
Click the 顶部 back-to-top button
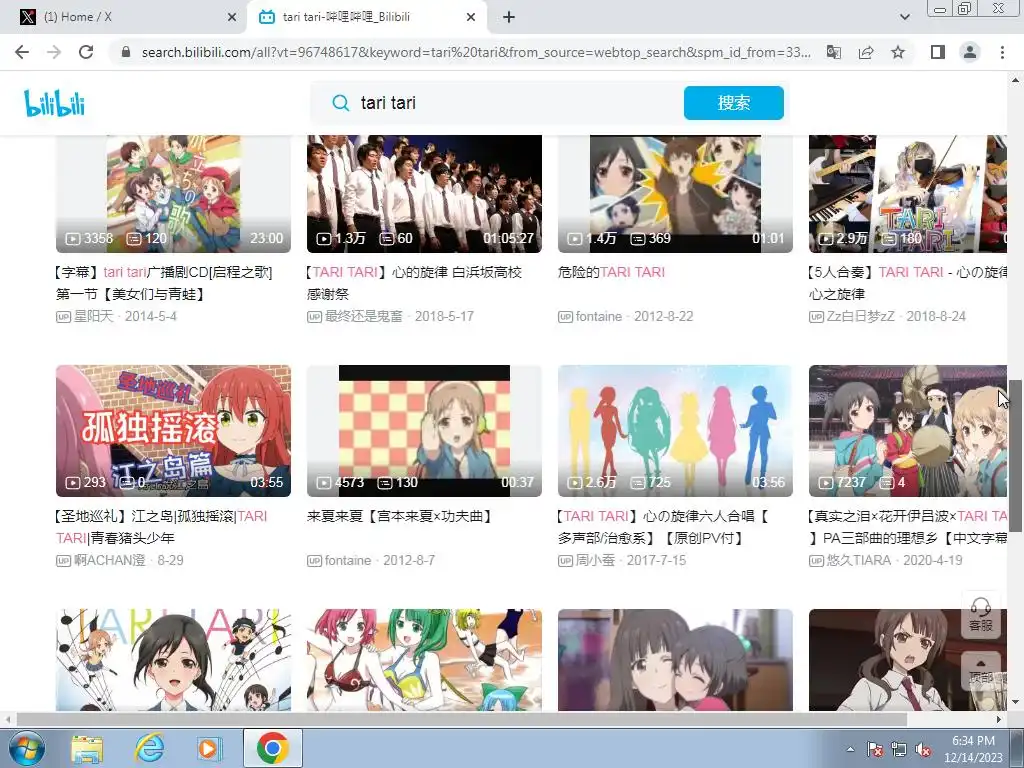pos(980,669)
